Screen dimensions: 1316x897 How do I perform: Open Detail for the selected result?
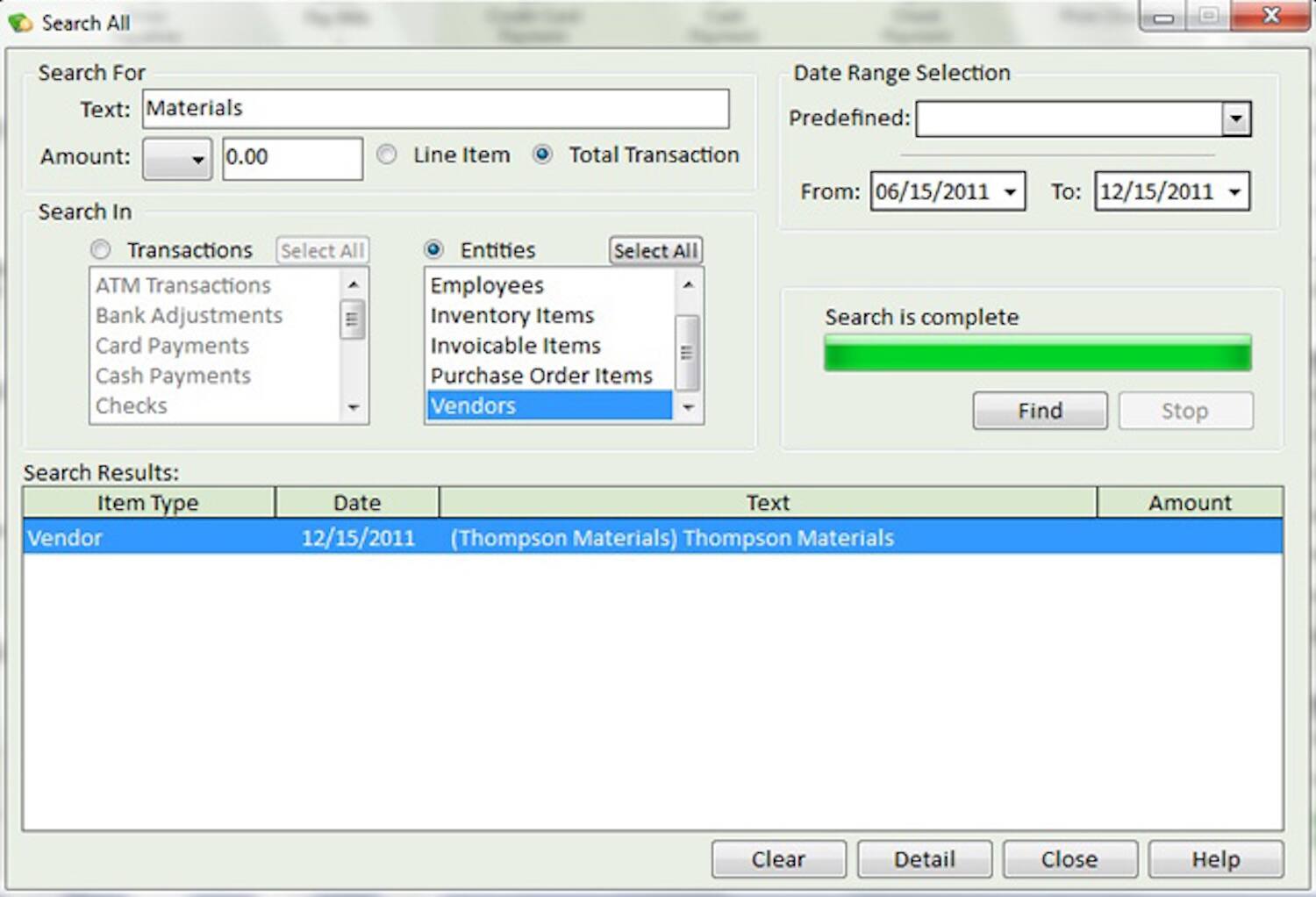click(x=924, y=858)
